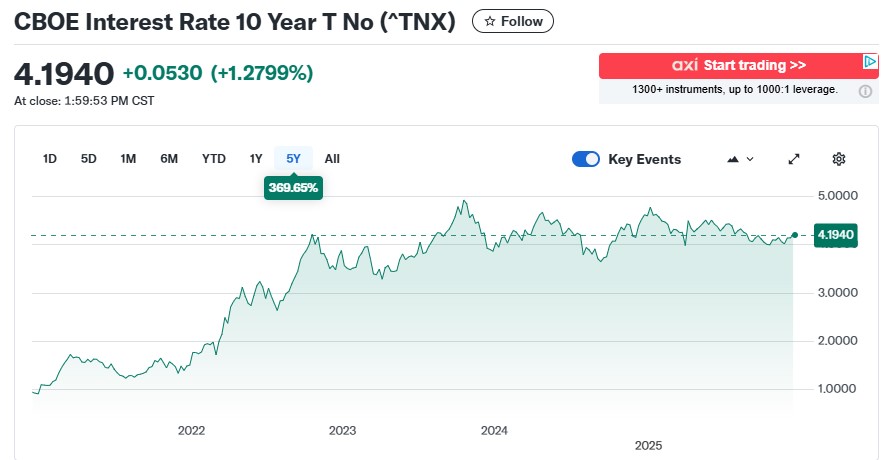Switch to the 5D range

[x=89, y=159]
